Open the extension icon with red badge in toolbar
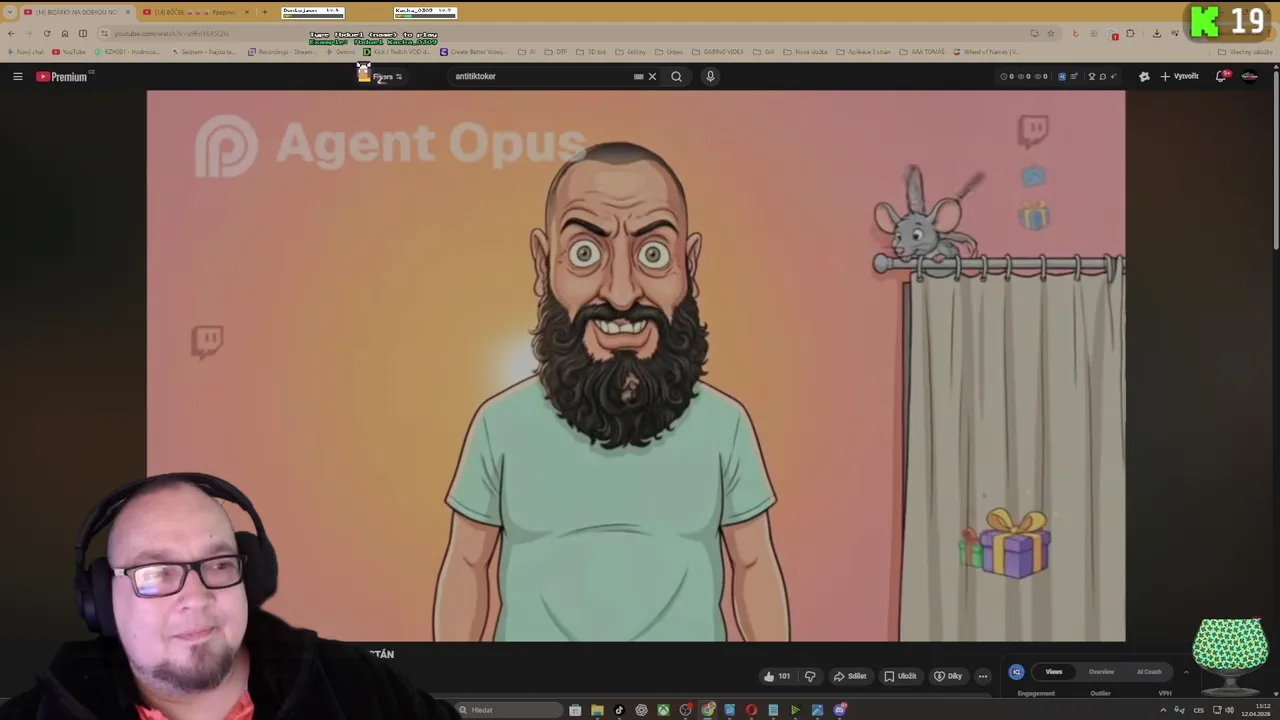 (x=1112, y=33)
